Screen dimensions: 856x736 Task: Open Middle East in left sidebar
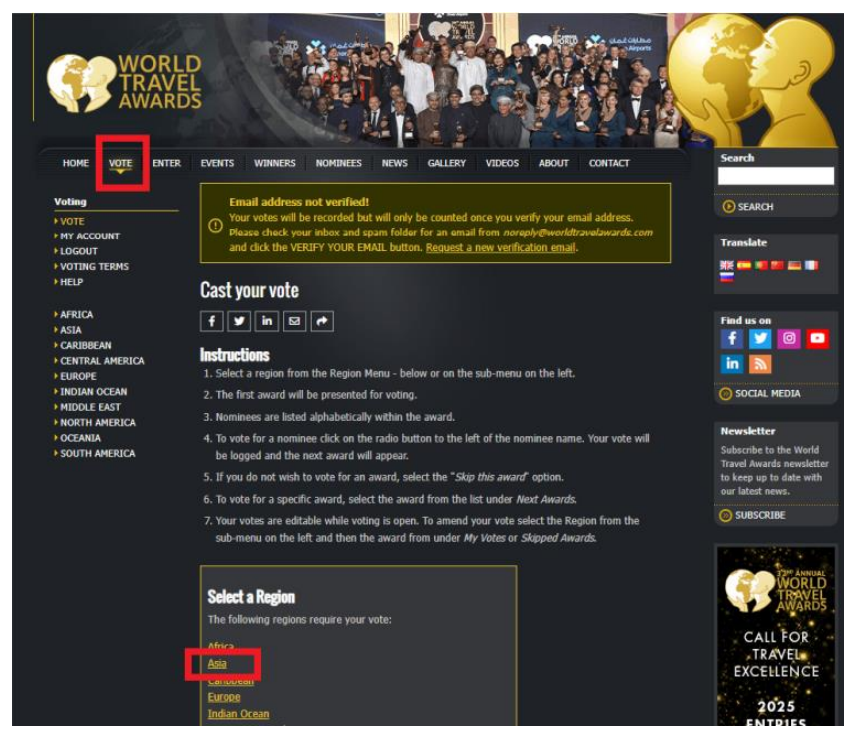pyautogui.click(x=90, y=407)
